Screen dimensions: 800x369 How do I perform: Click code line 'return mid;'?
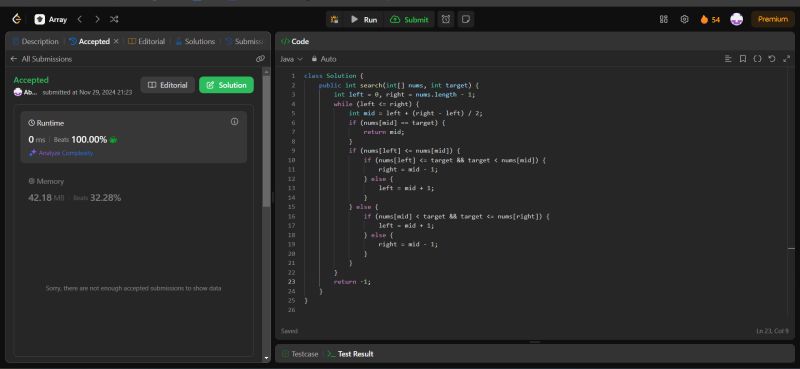[x=384, y=132]
